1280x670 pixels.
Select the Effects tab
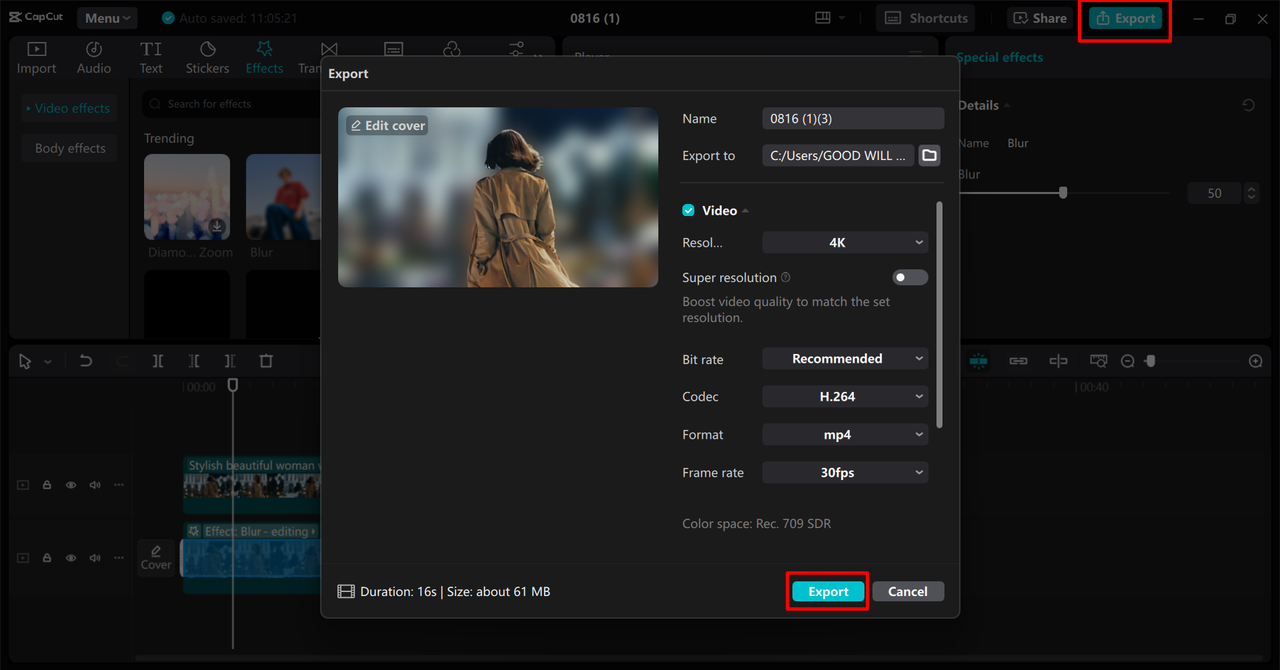tap(264, 58)
